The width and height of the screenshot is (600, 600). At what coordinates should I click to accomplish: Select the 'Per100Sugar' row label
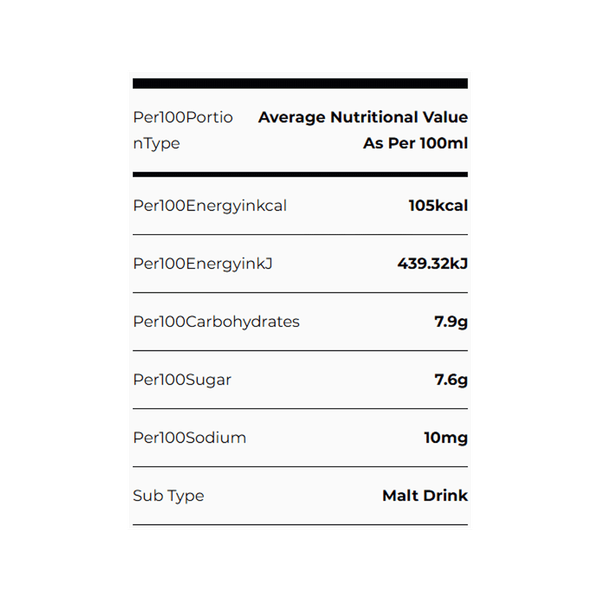tap(182, 380)
